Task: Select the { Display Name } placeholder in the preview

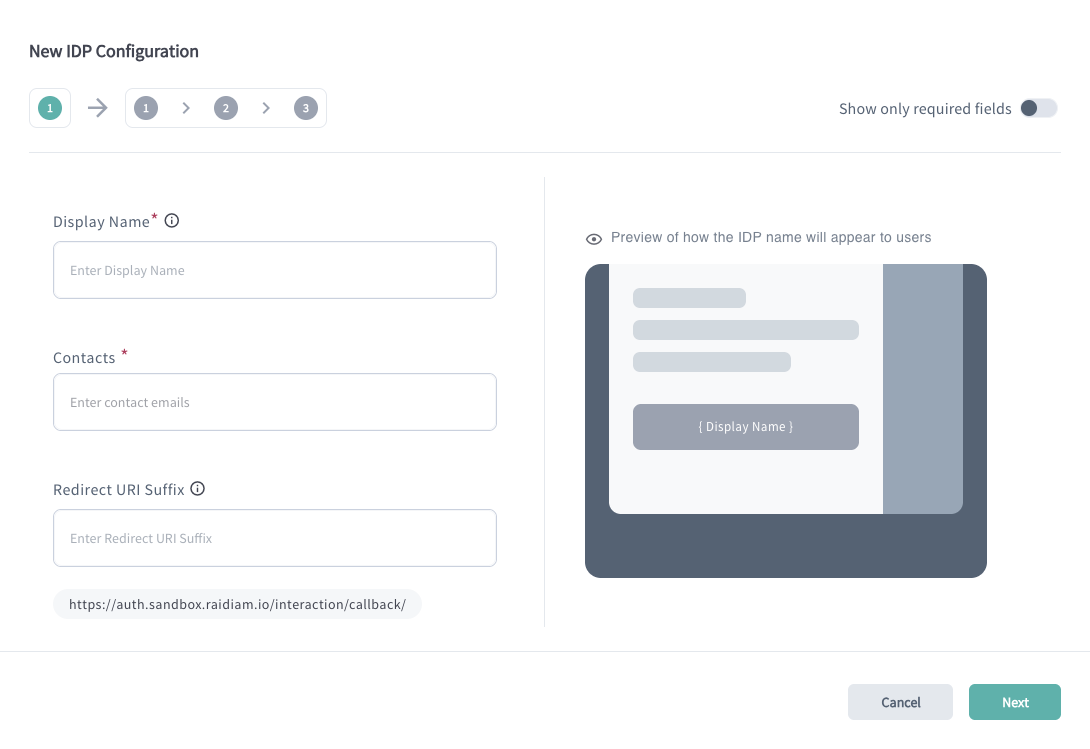Action: (x=745, y=427)
